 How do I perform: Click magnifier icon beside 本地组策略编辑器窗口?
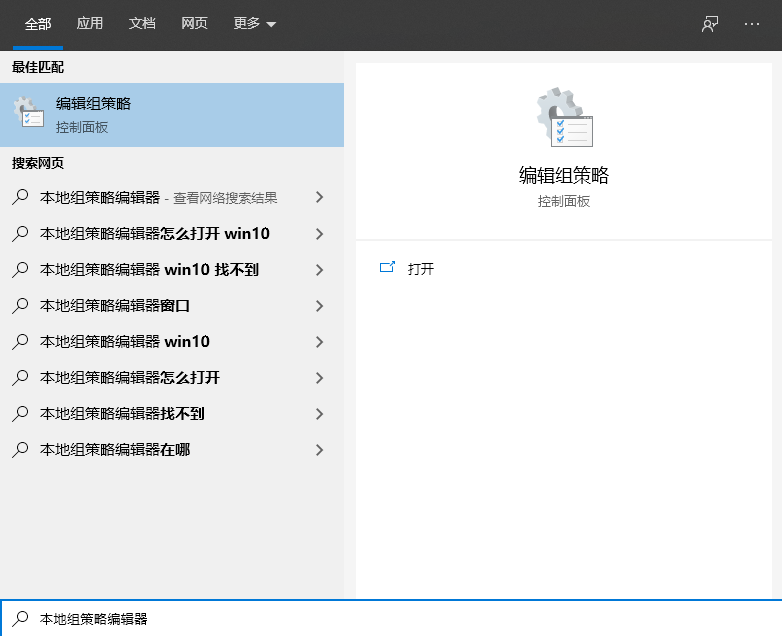pos(20,306)
